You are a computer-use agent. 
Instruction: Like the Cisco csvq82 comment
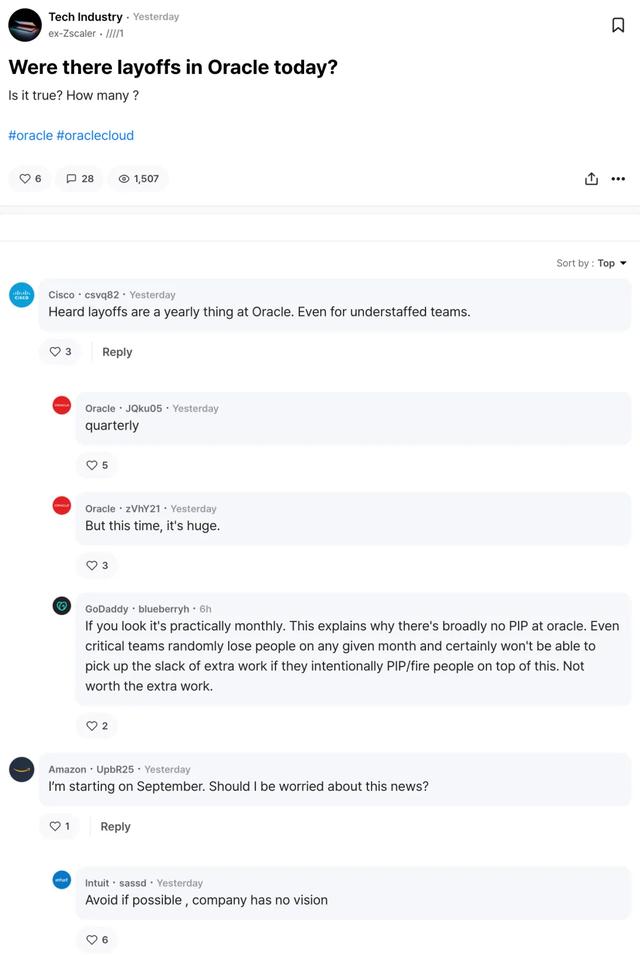(x=60, y=351)
